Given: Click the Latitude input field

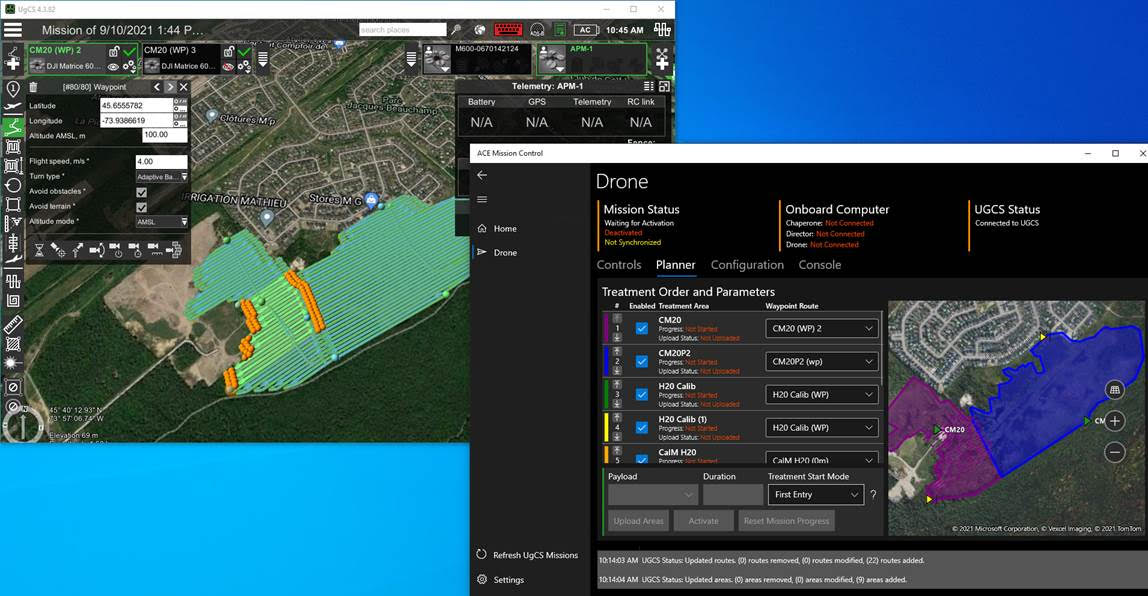Looking at the screenshot, I should 136,105.
